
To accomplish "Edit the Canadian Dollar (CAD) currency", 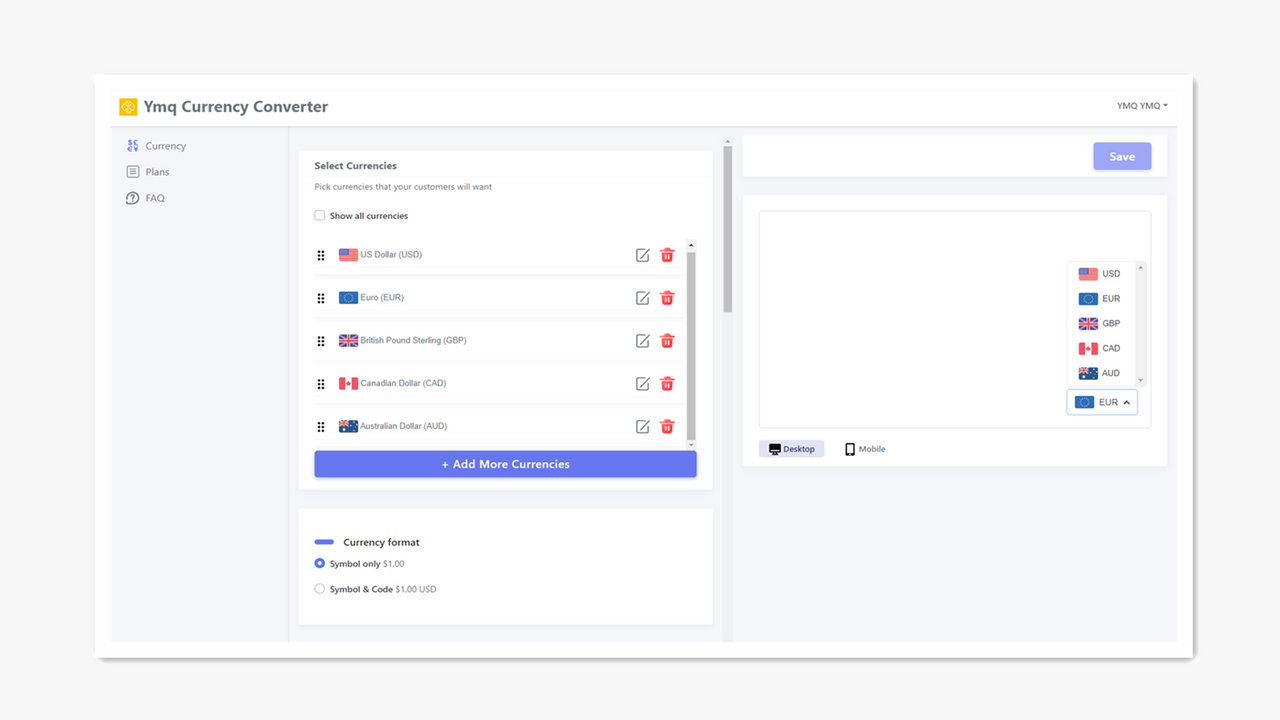I will pos(643,384).
